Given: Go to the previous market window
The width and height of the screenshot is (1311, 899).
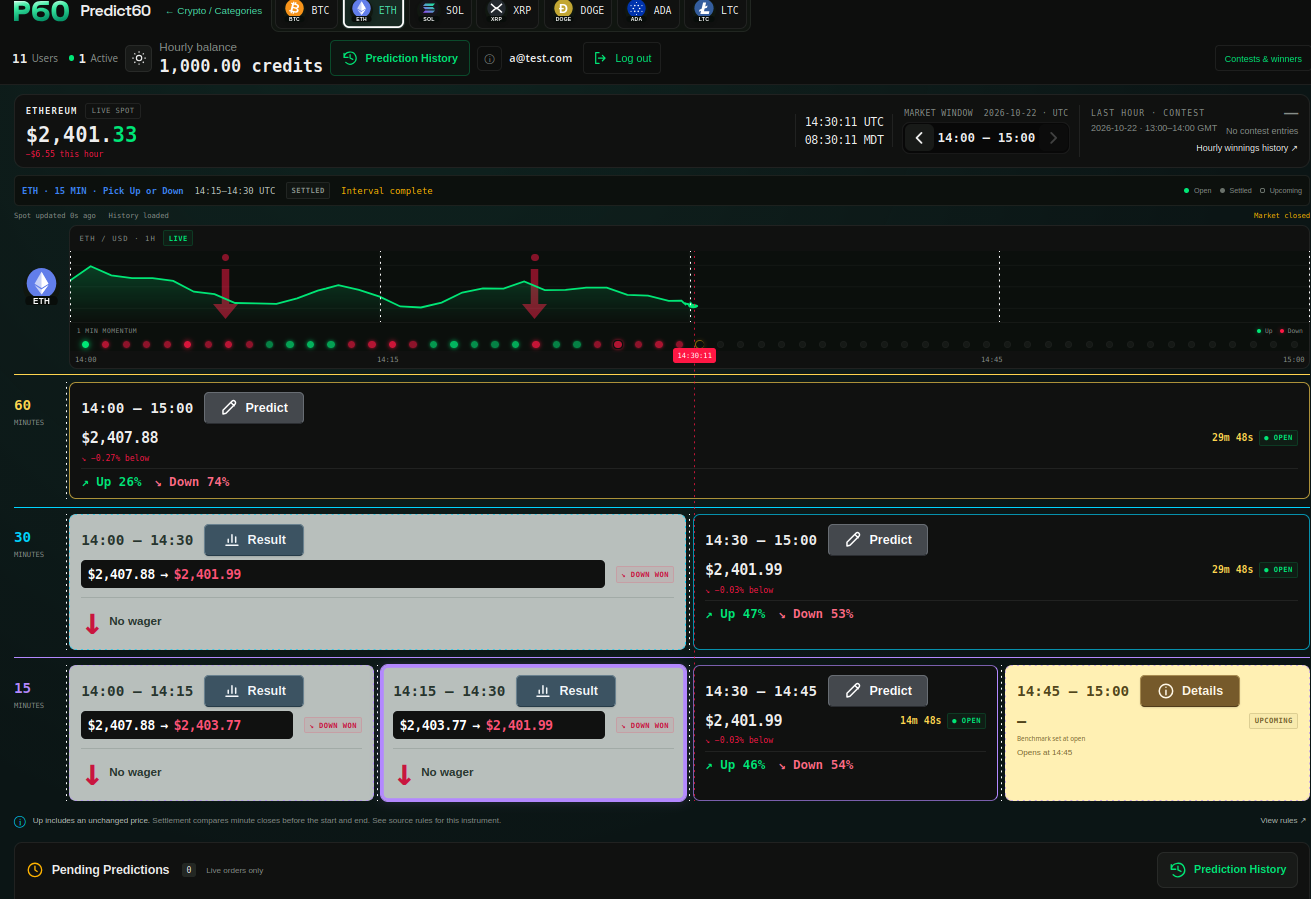Looking at the screenshot, I should [919, 138].
